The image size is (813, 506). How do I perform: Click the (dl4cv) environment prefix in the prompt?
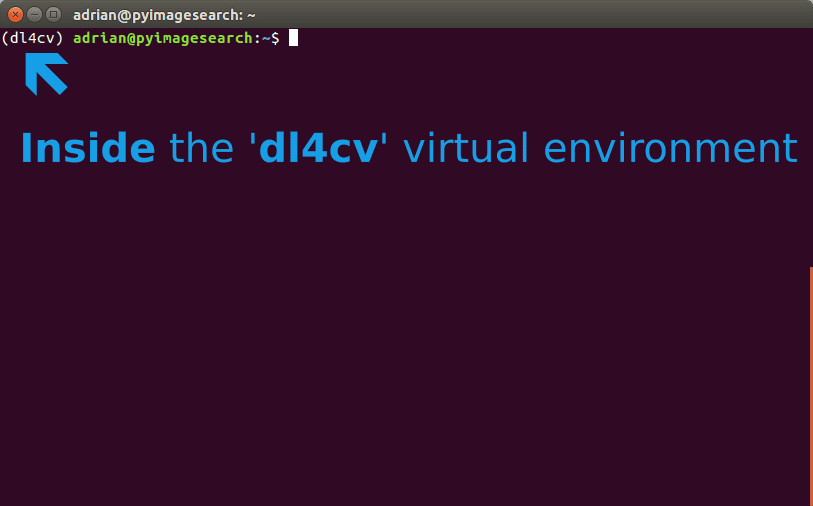[x=32, y=38]
